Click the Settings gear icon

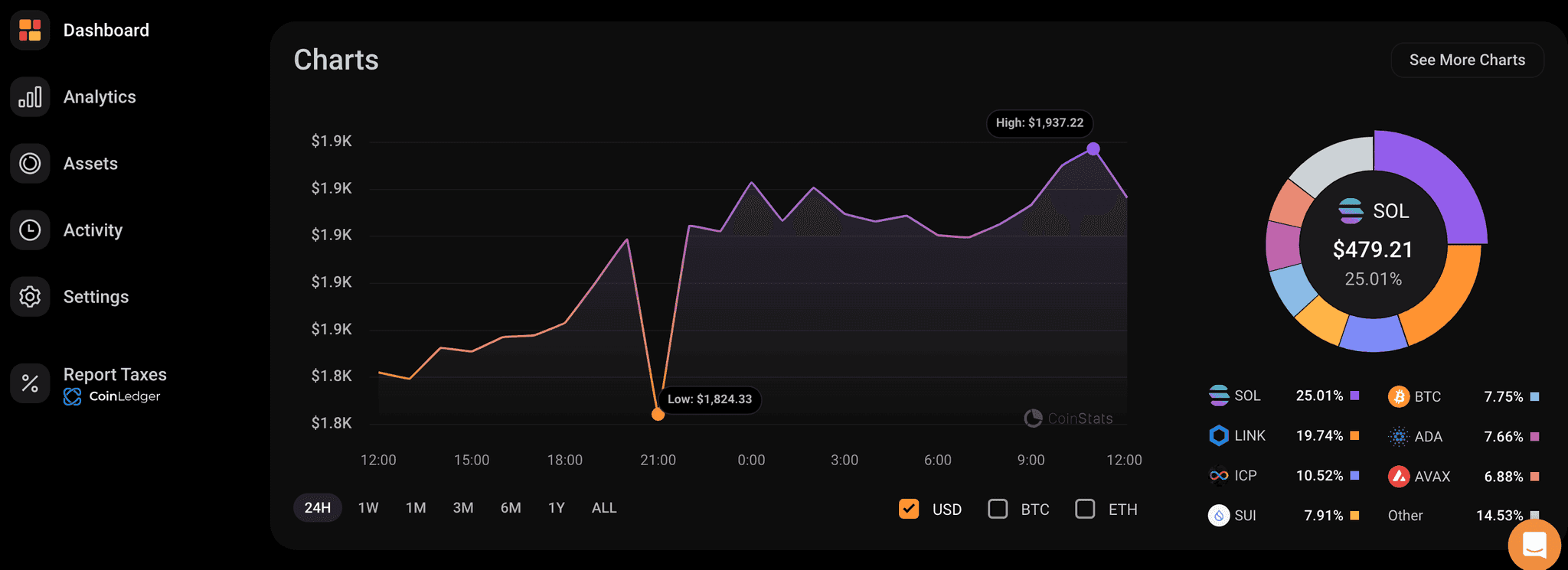click(x=30, y=297)
